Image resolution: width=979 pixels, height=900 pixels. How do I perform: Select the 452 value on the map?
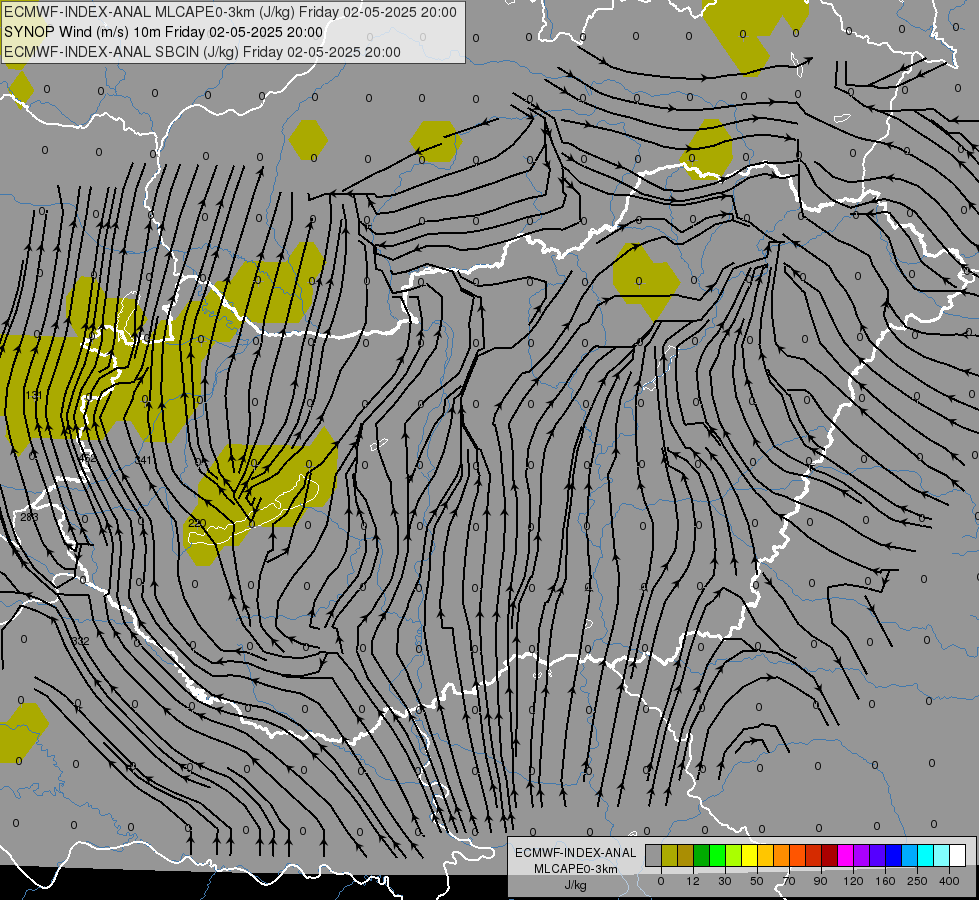click(x=88, y=458)
